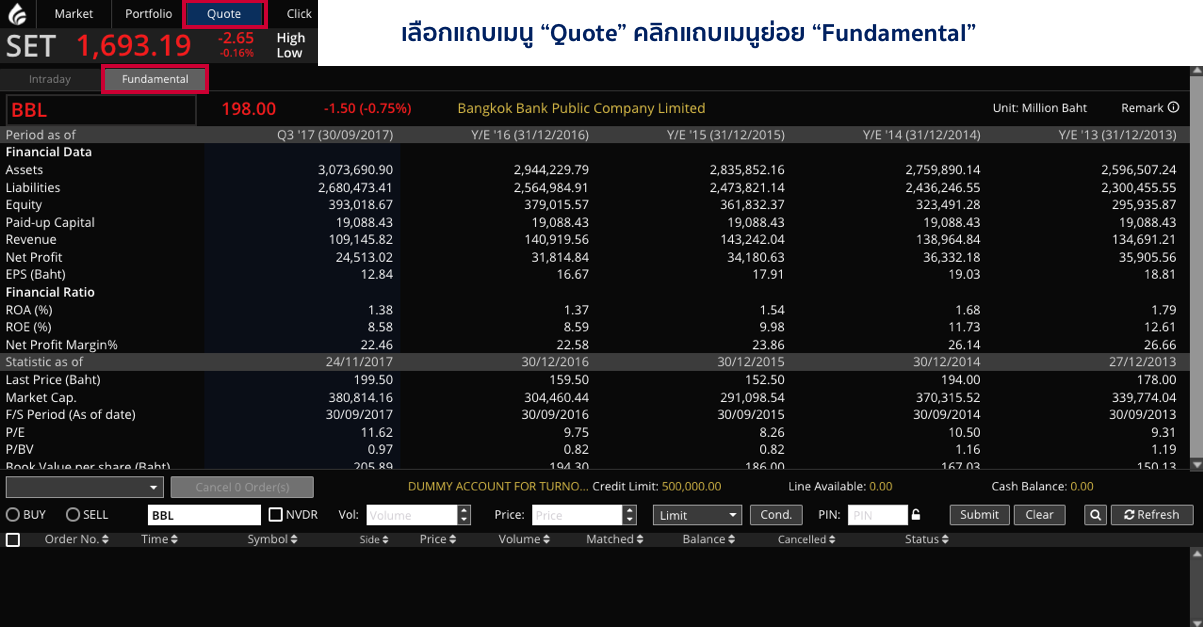
Task: Click the Cancel 0 Order(s) button
Action: point(242,487)
